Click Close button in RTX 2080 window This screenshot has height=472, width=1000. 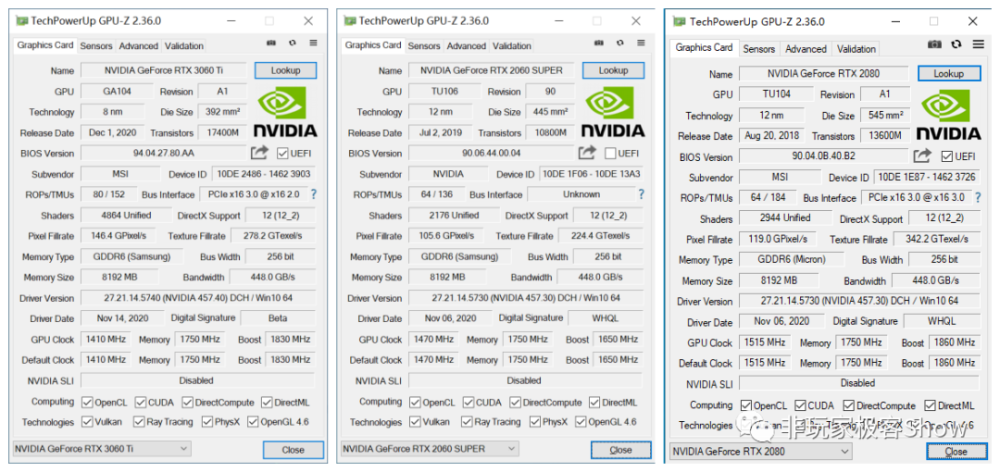tap(956, 452)
